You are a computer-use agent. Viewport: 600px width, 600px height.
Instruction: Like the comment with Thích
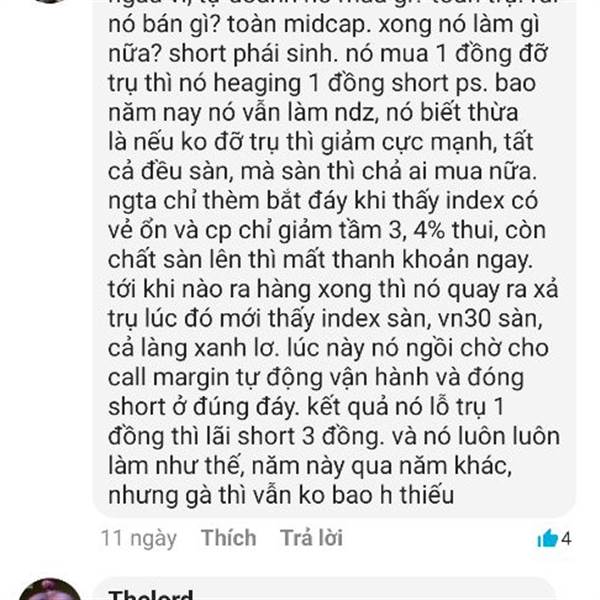pyautogui.click(x=228, y=538)
